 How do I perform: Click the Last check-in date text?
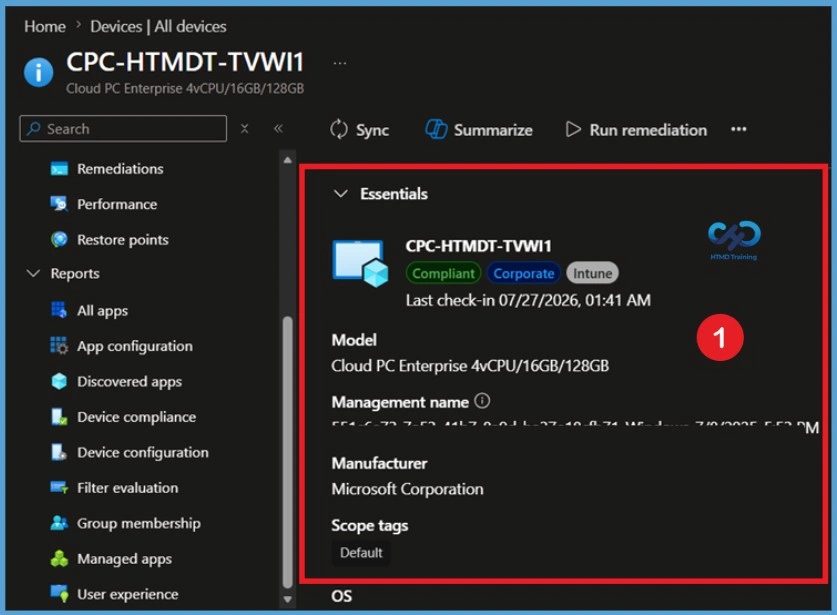coord(528,300)
